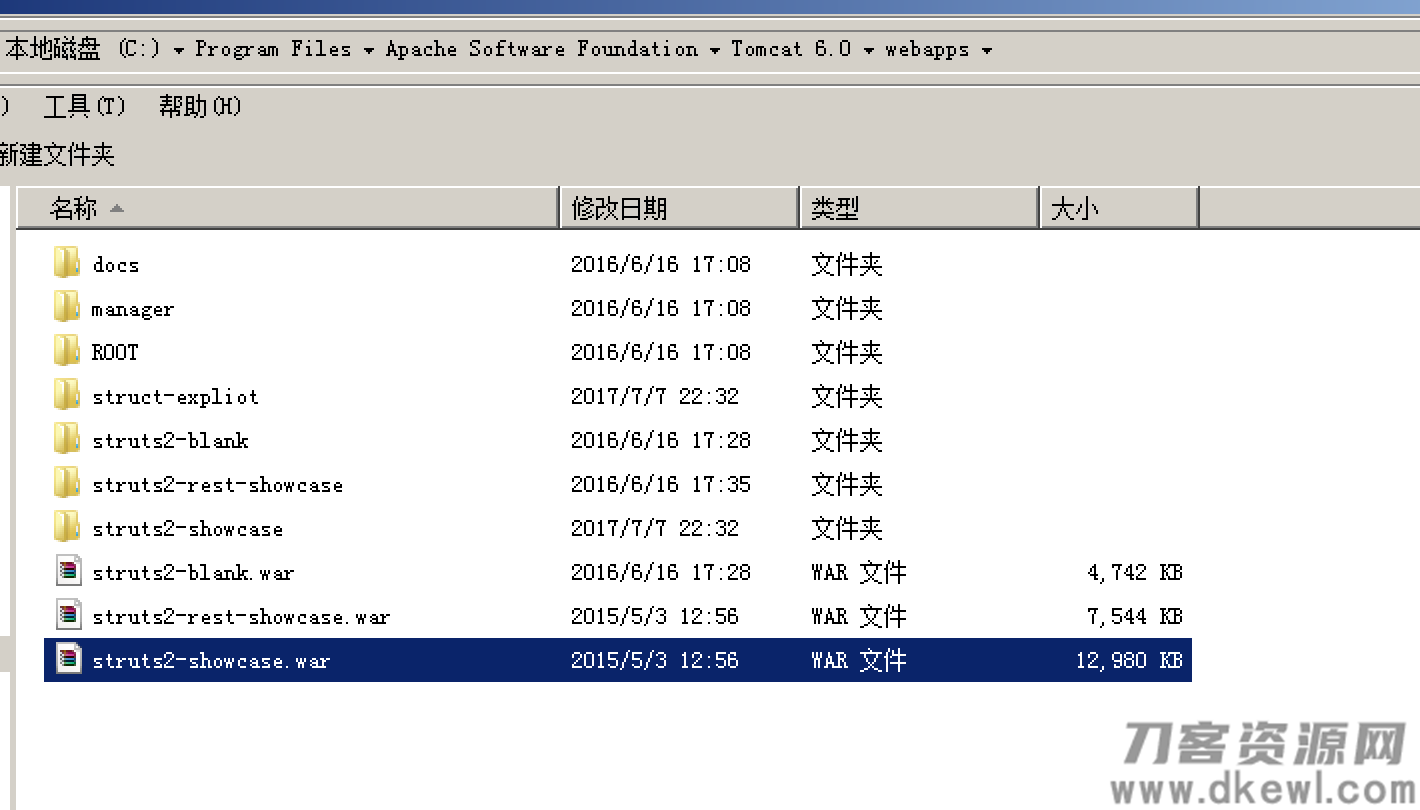1420x810 pixels.
Task: Click the struct-expliot folder icon
Action: click(67, 395)
